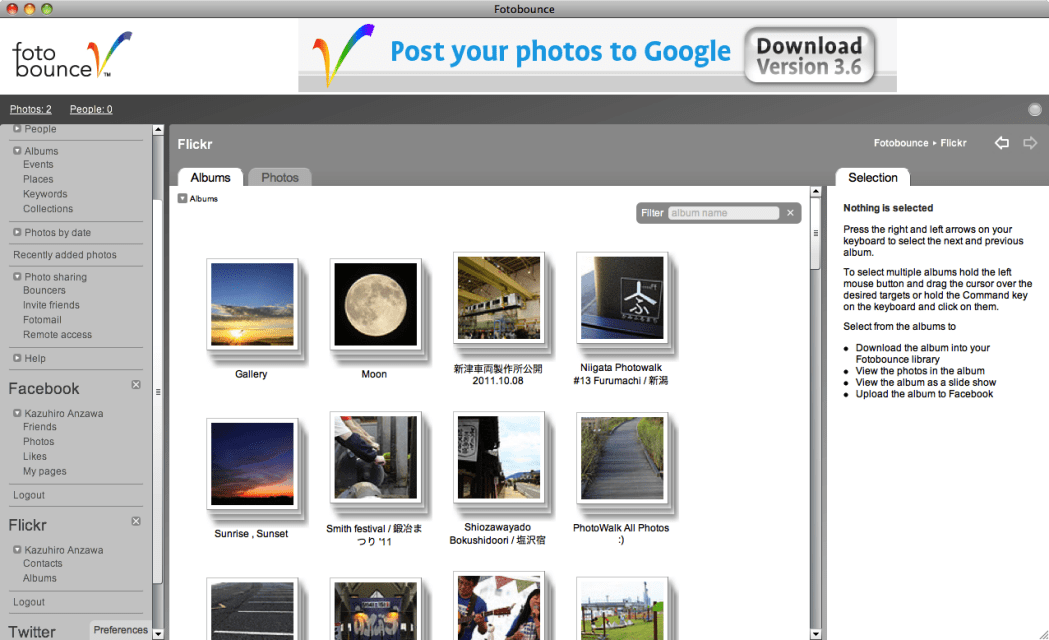This screenshot has width=1049, height=640.
Task: Click the Fotobounce breadcrumb link
Action: [x=900, y=142]
